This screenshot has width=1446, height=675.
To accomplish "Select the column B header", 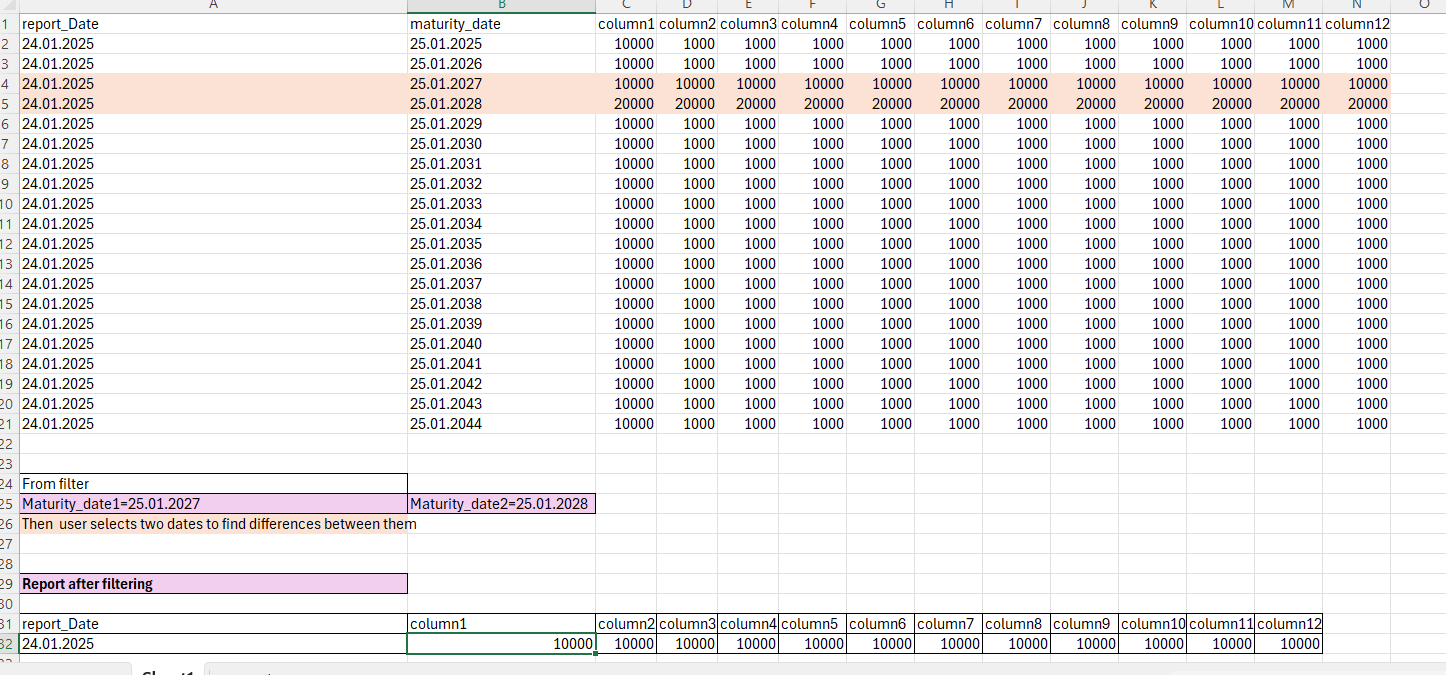I will [x=501, y=5].
